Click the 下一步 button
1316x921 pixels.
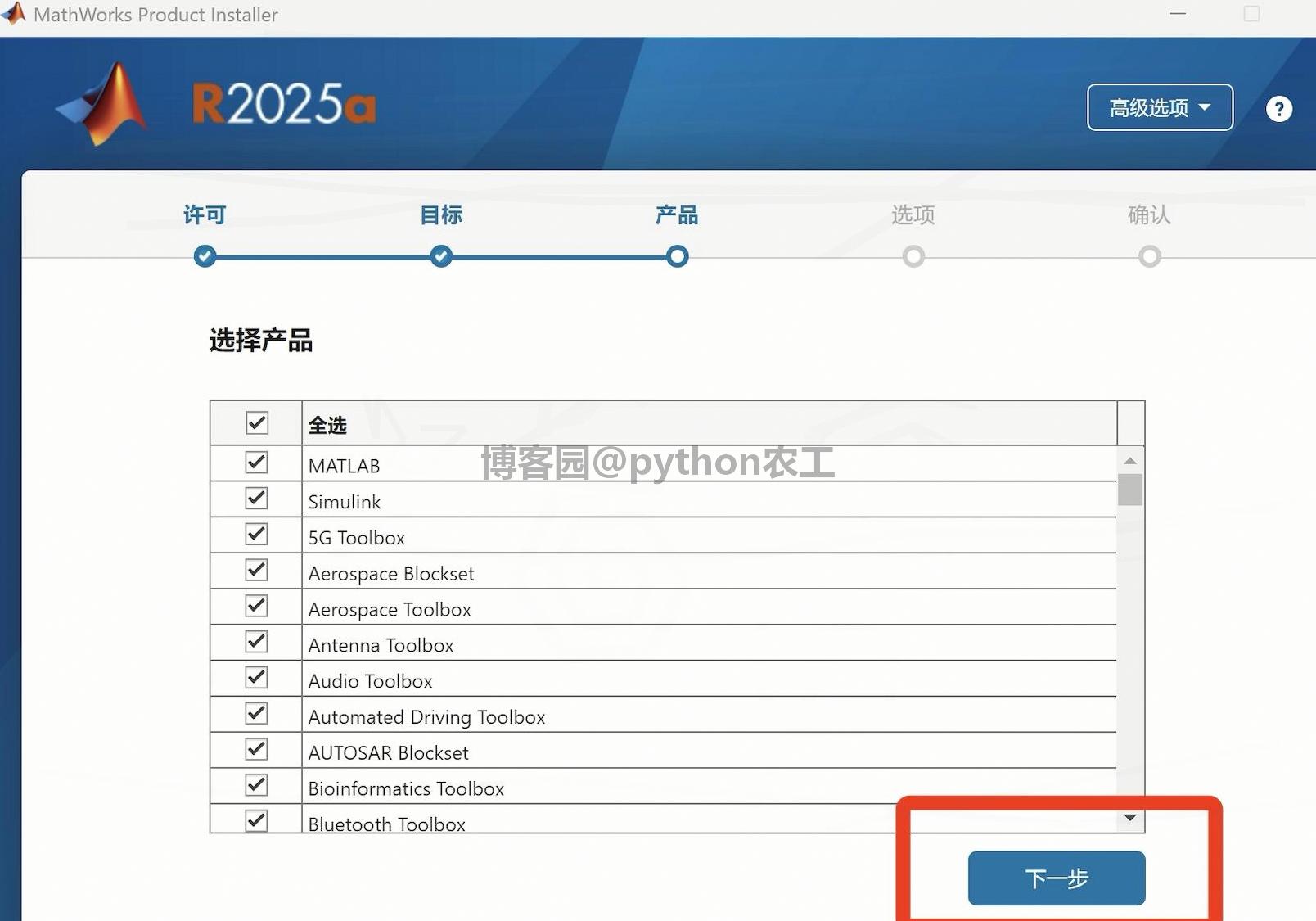pos(1056,878)
